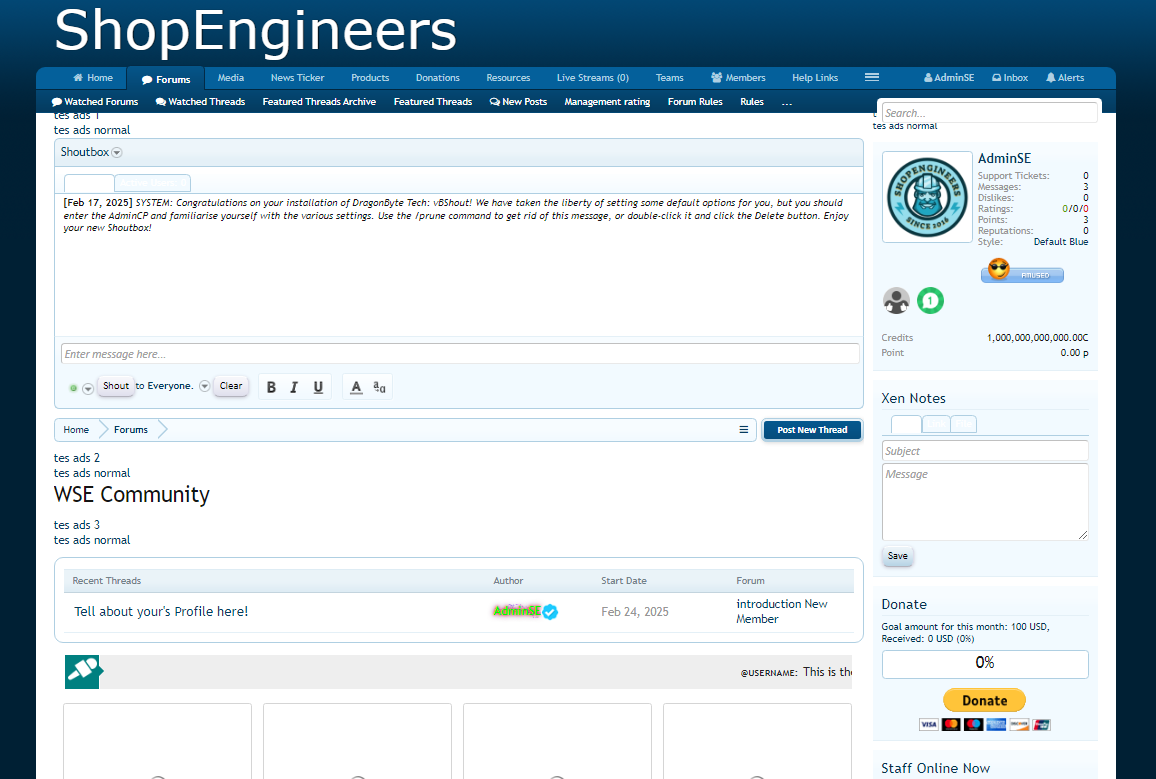Screen dimensions: 1156x779
Task: Open the Members navigation tab
Action: click(x=738, y=77)
